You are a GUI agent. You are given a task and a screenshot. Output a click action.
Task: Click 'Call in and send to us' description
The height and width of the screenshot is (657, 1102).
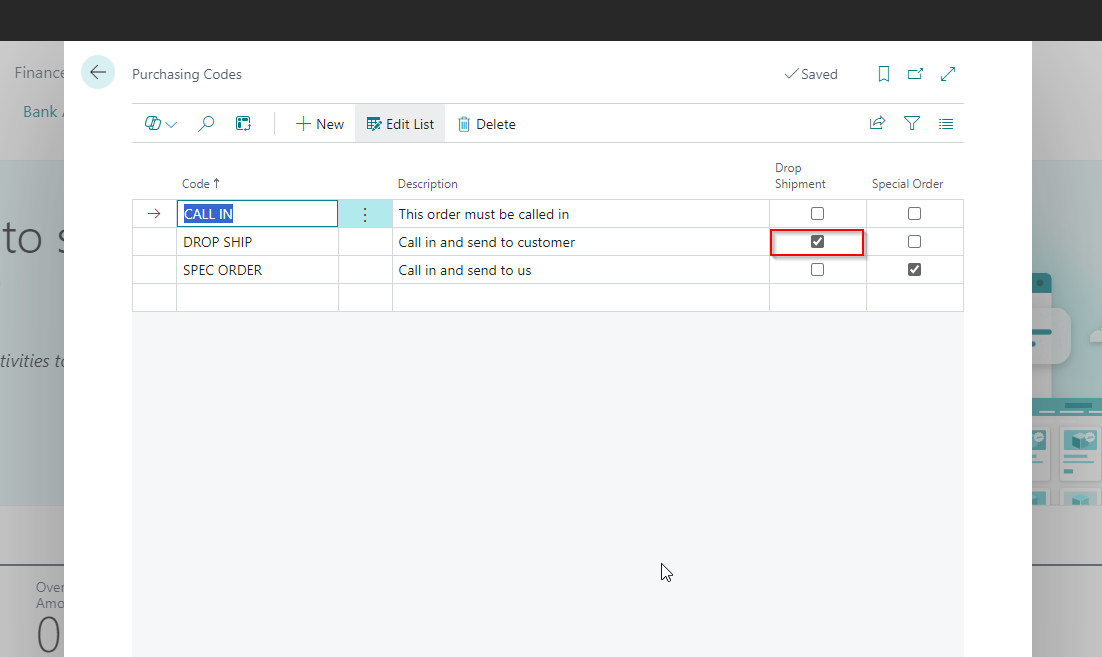pyautogui.click(x=581, y=270)
